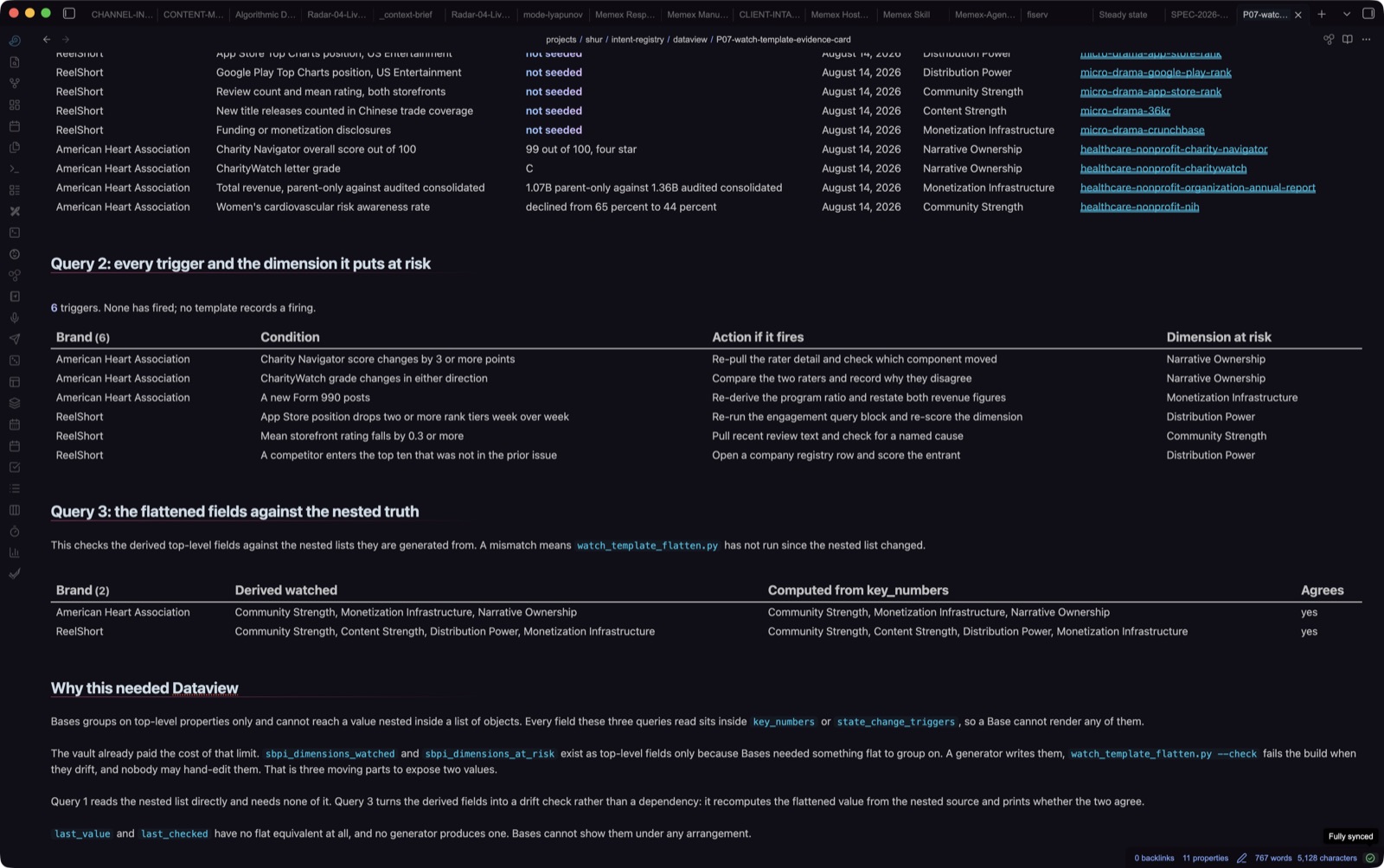Switch to the Memex Skill tab
This screenshot has width=1384, height=868.
[906, 15]
